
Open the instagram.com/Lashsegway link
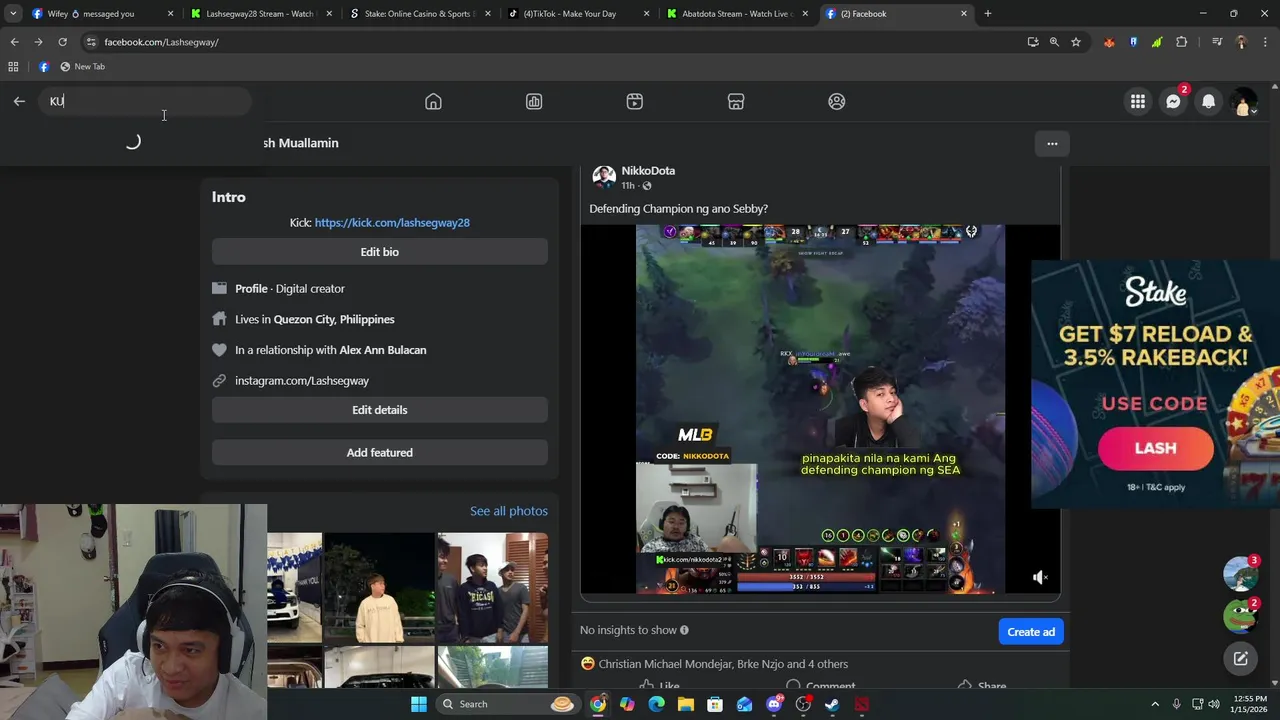coord(302,380)
